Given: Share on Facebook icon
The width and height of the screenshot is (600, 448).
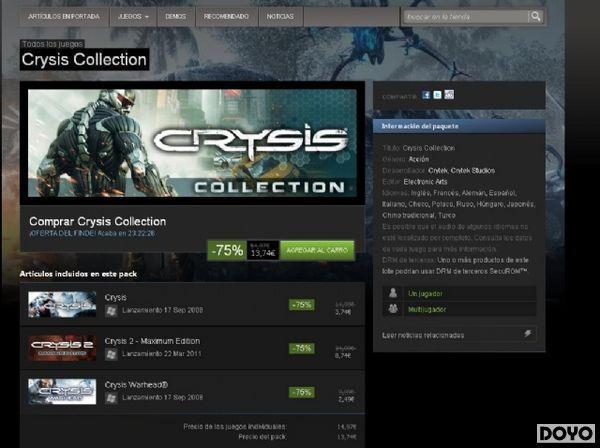Looking at the screenshot, I should pos(426,95).
